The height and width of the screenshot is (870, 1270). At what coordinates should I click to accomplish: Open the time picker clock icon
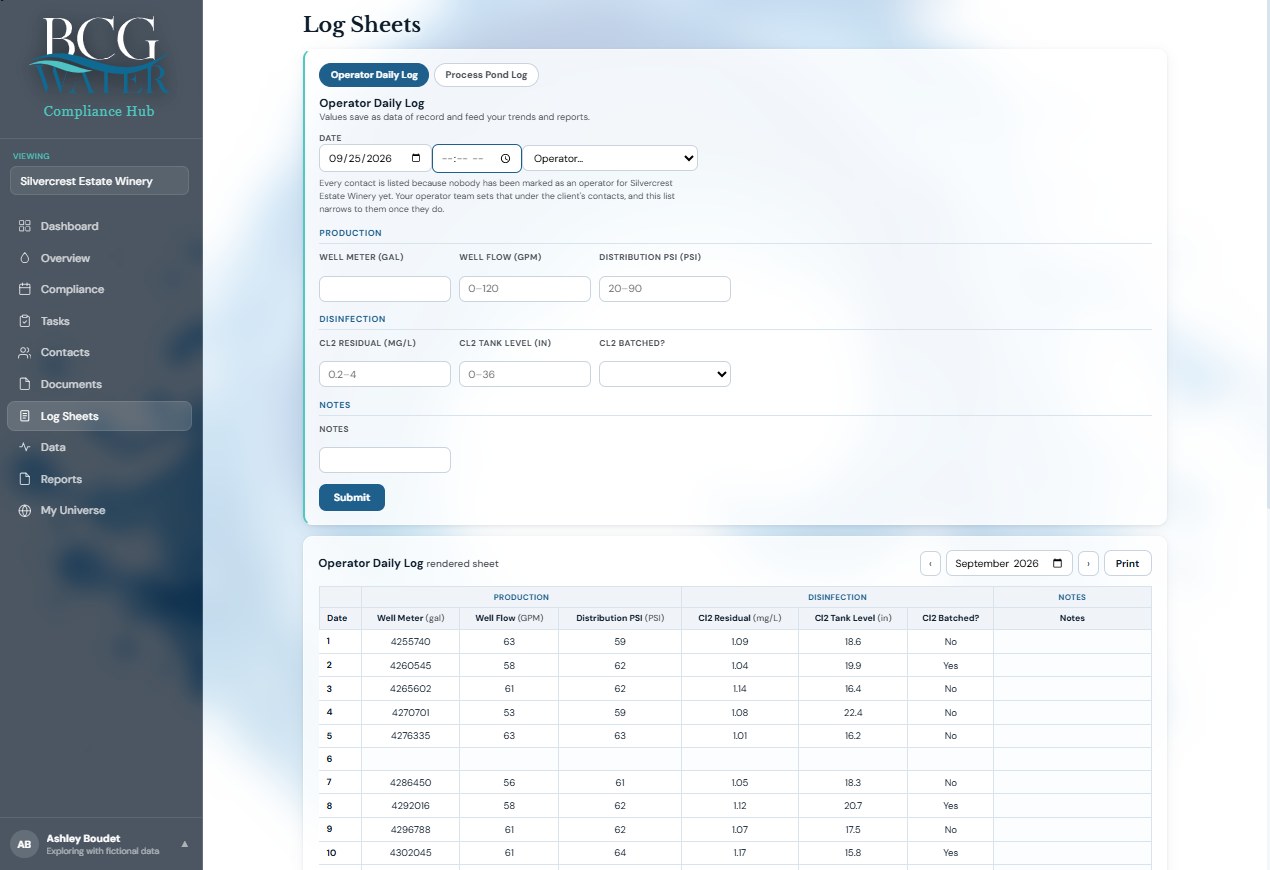[506, 158]
